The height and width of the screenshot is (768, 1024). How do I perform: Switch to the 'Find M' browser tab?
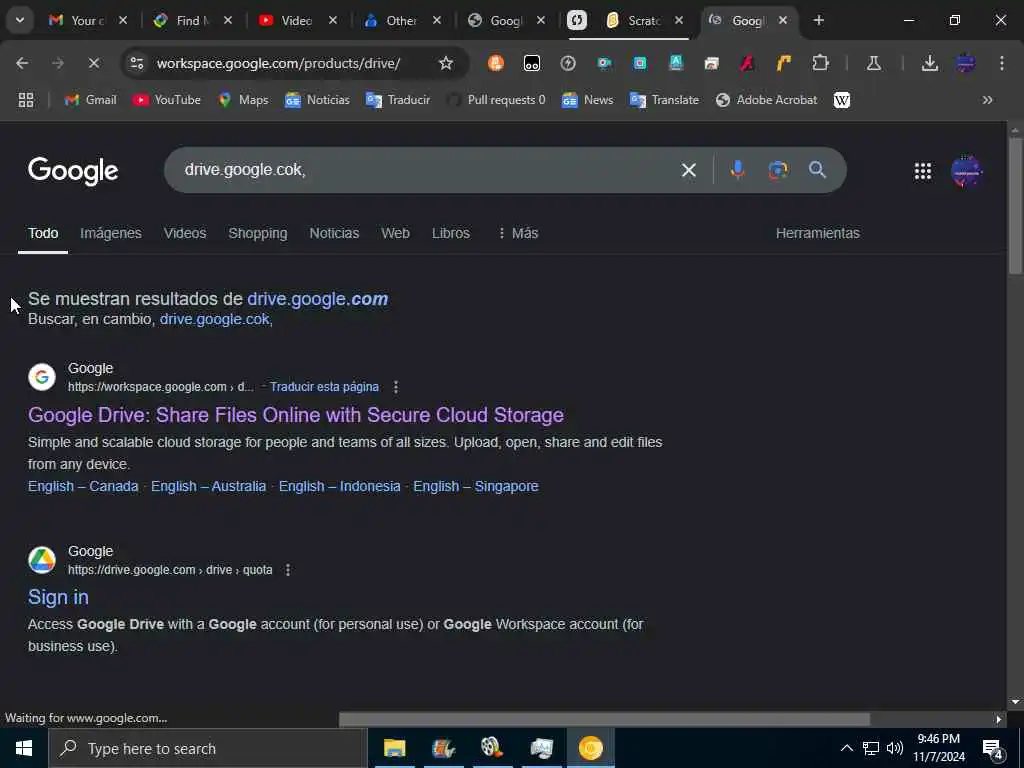point(192,20)
